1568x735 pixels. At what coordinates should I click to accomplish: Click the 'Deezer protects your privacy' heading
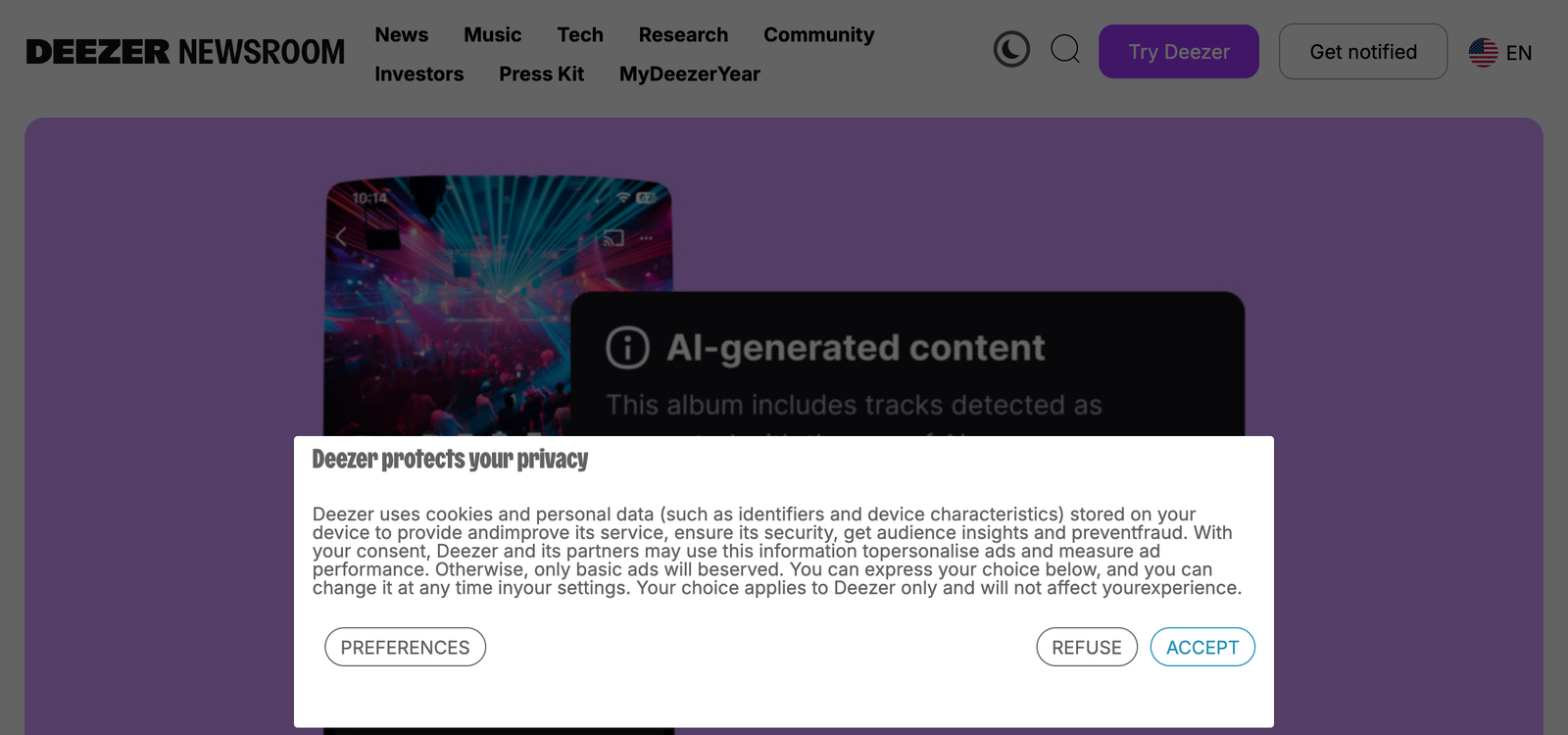pyautogui.click(x=450, y=459)
